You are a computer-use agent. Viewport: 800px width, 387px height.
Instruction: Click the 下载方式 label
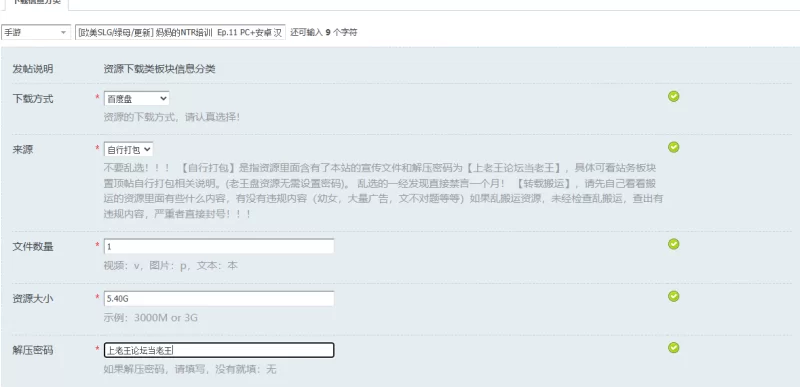pyautogui.click(x=33, y=99)
